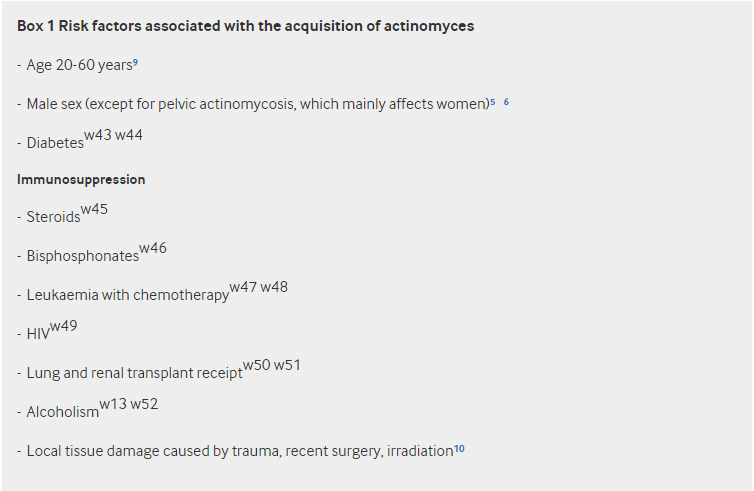
Task: Open the w51 reference for transplant receipt
Action: point(287,365)
